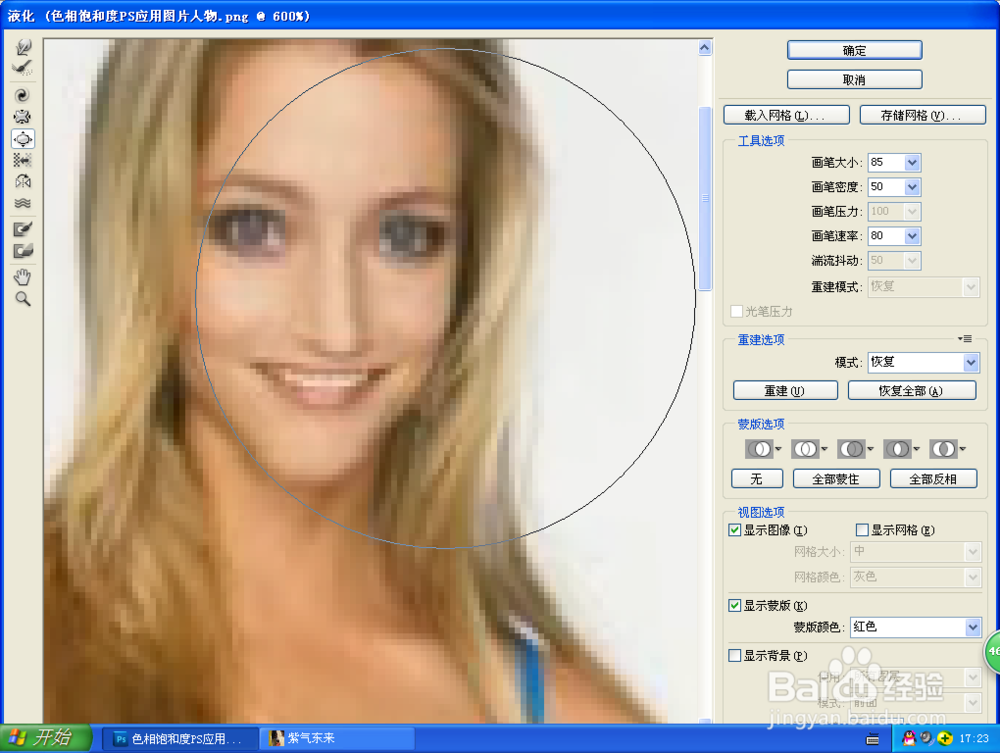Uncheck 显示图像 checkbox

pyautogui.click(x=735, y=530)
